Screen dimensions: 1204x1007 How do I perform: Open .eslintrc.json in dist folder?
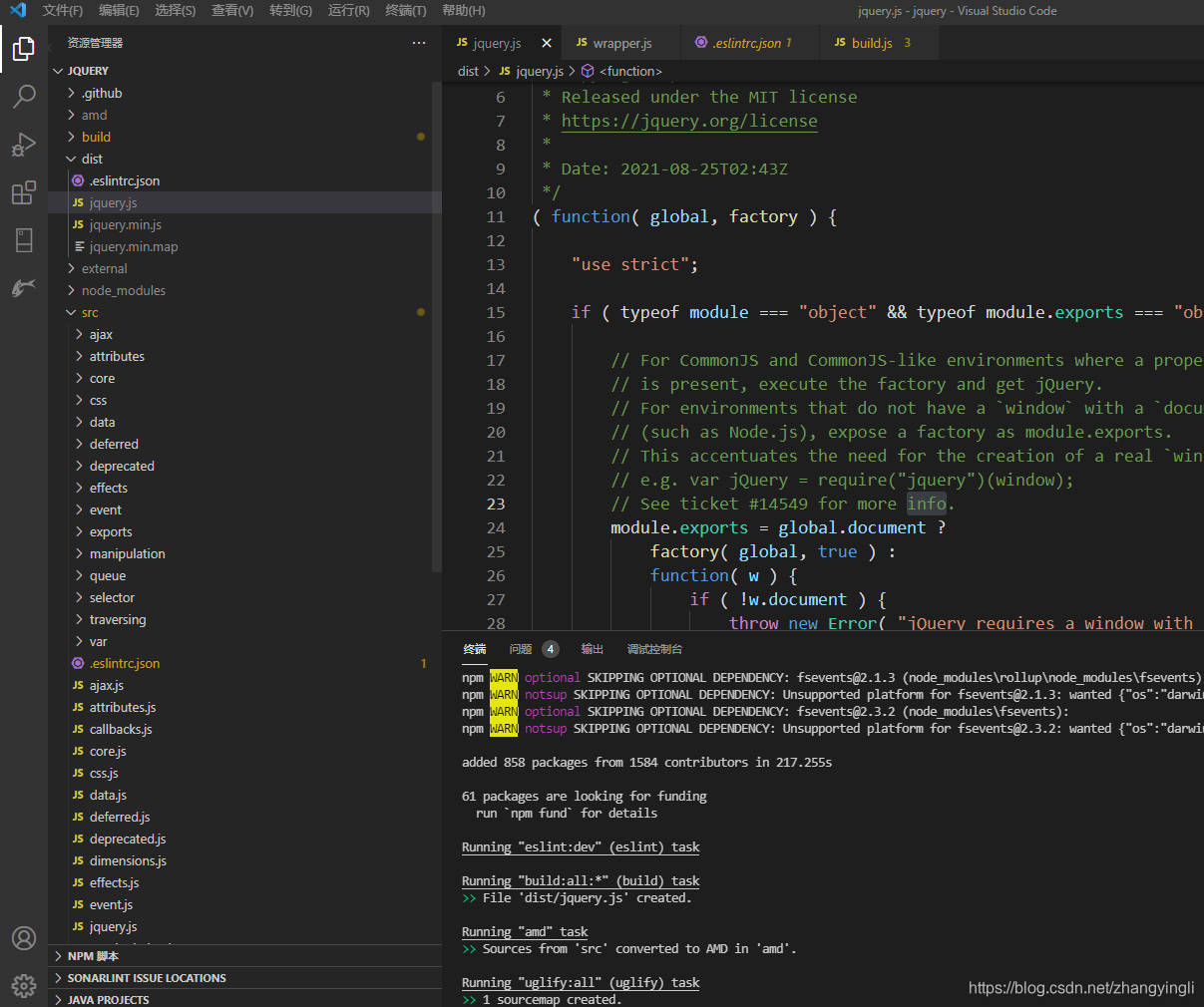pos(239,180)
